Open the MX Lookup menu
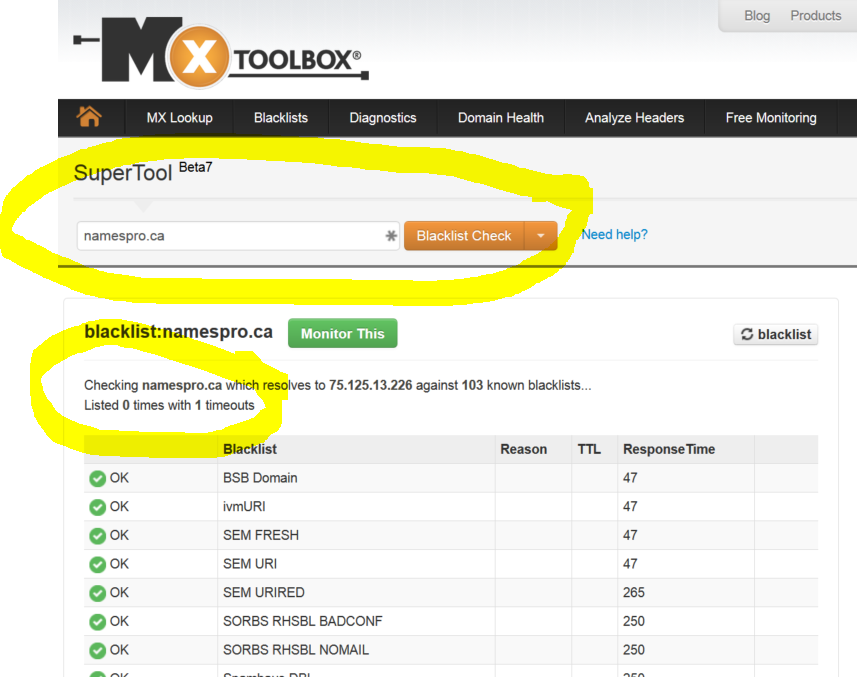The width and height of the screenshot is (857, 677). 179,117
